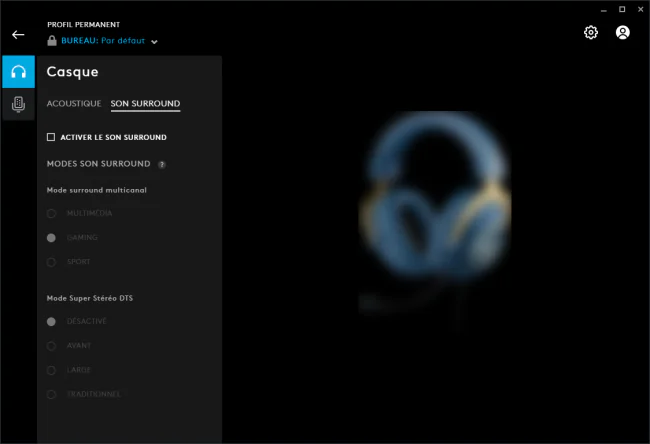Click the Profil Permanent label
This screenshot has width=650, height=444.
pyautogui.click(x=83, y=25)
